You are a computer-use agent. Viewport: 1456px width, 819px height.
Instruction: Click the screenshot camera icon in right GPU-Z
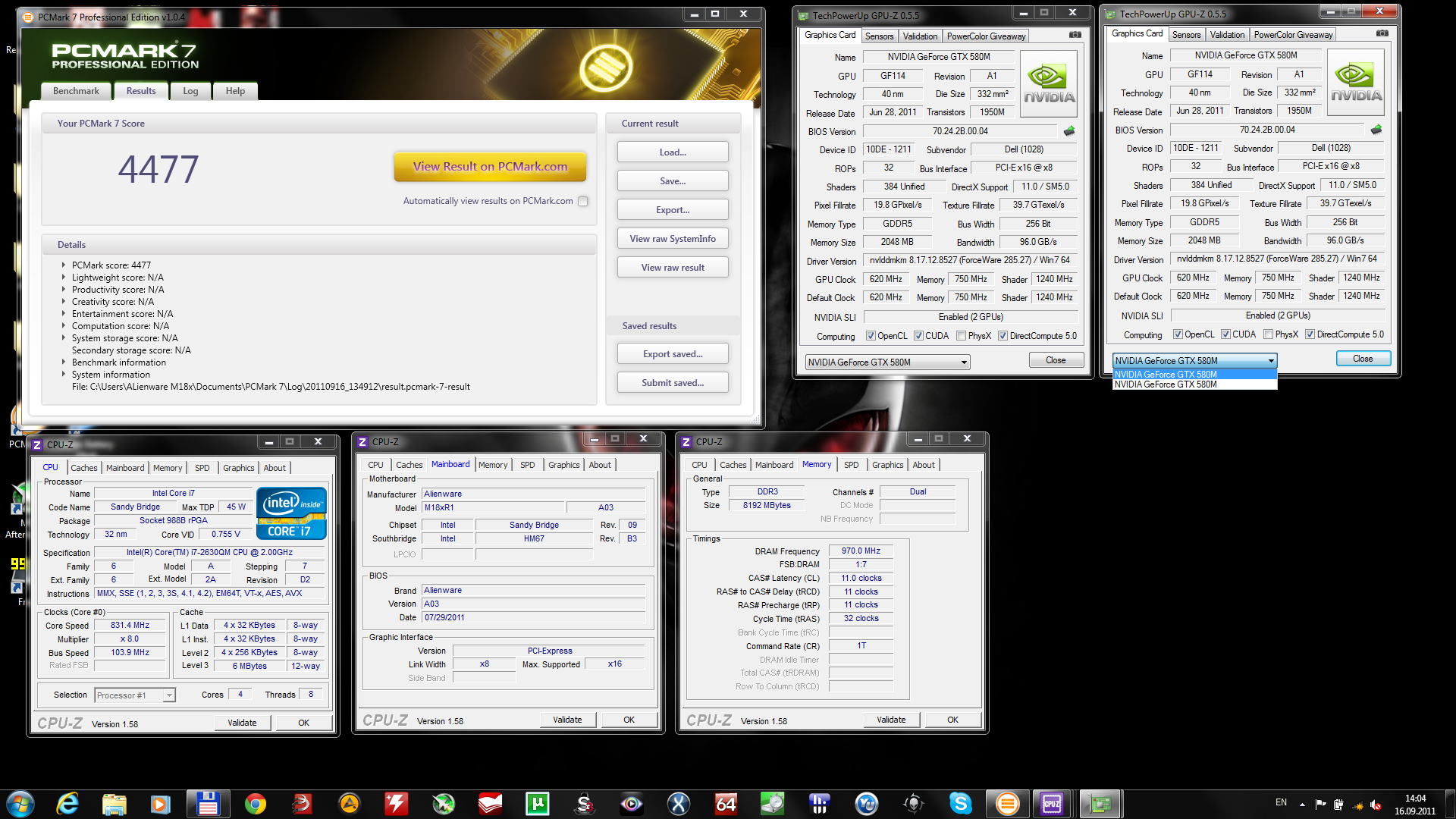pos(1382,33)
